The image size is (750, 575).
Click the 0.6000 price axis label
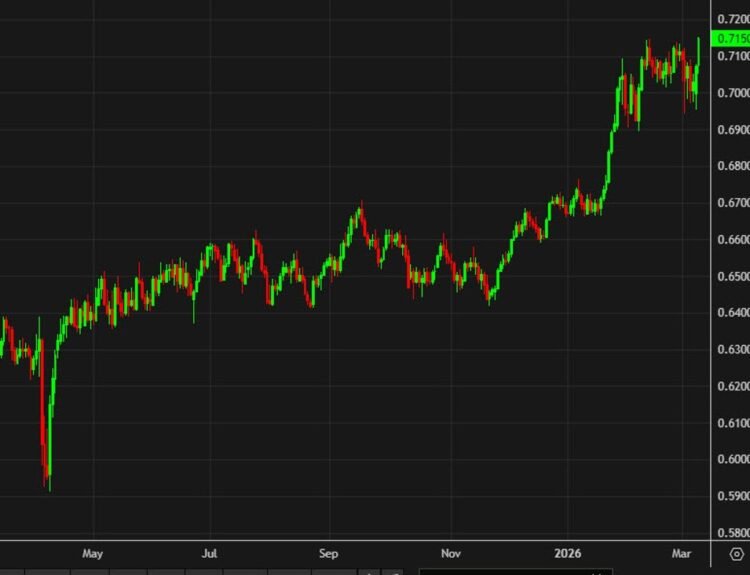[x=733, y=459]
